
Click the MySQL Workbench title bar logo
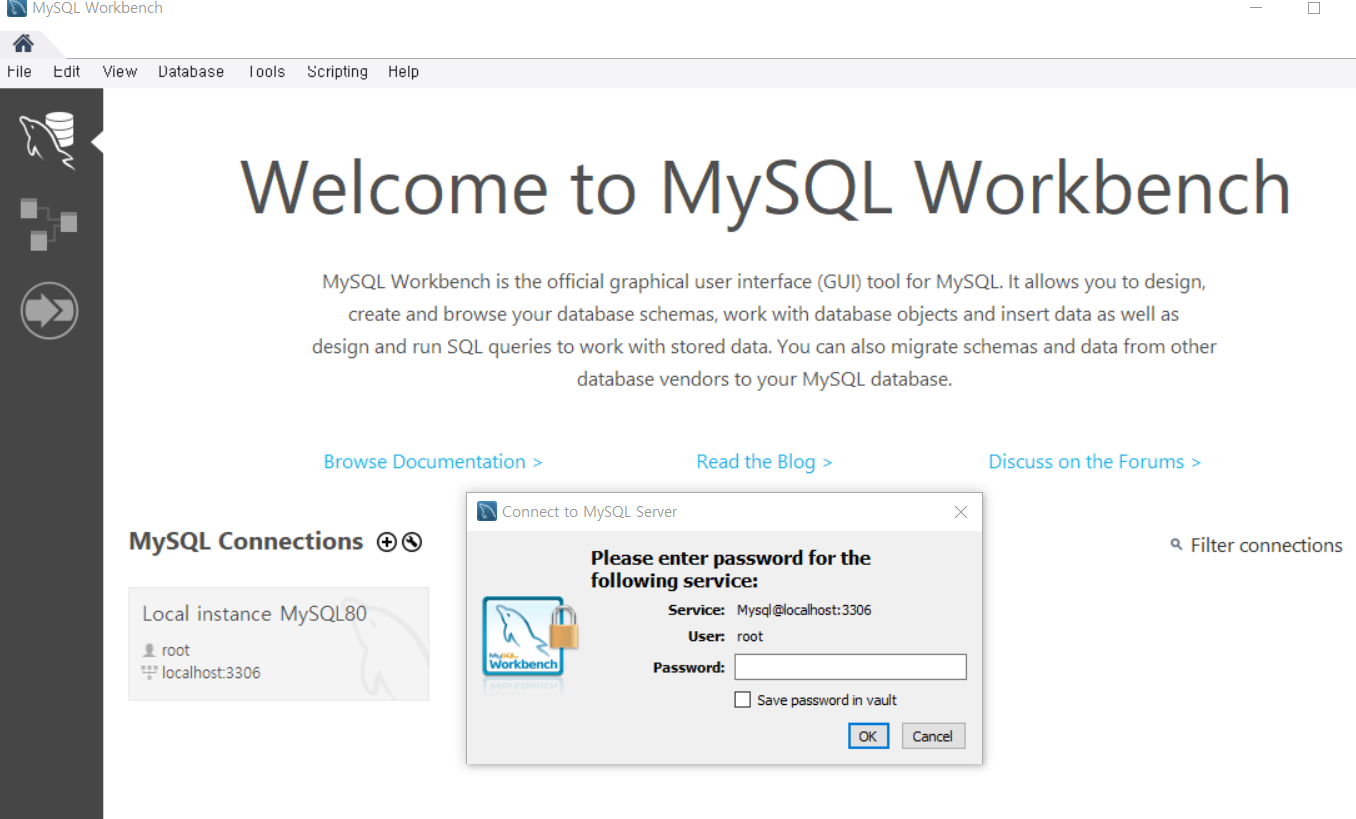coord(16,8)
